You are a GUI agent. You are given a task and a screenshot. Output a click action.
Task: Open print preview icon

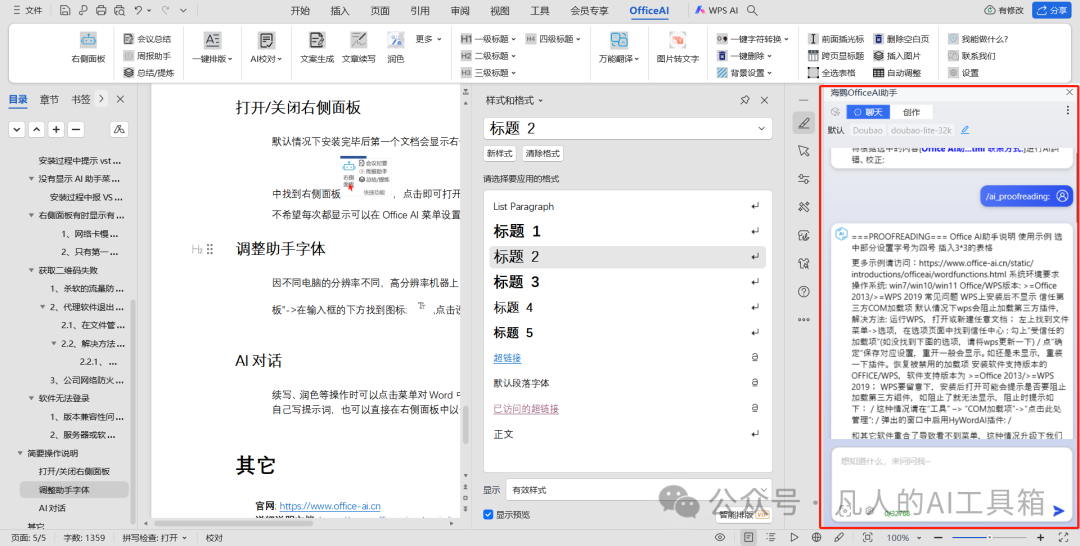point(120,10)
